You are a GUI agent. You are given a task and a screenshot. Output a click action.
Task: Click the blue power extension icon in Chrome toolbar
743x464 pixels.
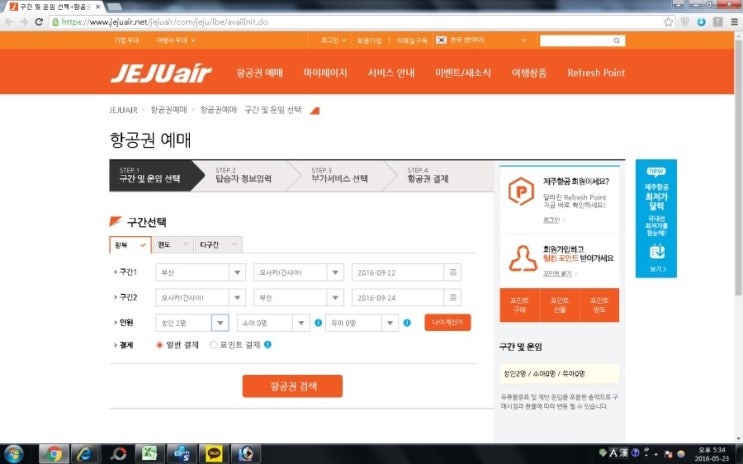tap(701, 22)
